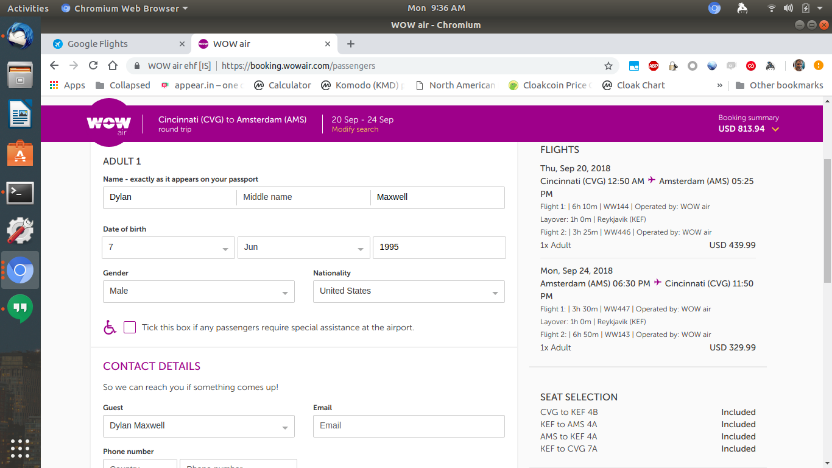Open the Chromium user profile avatar
832x468 pixels.
pos(799,65)
